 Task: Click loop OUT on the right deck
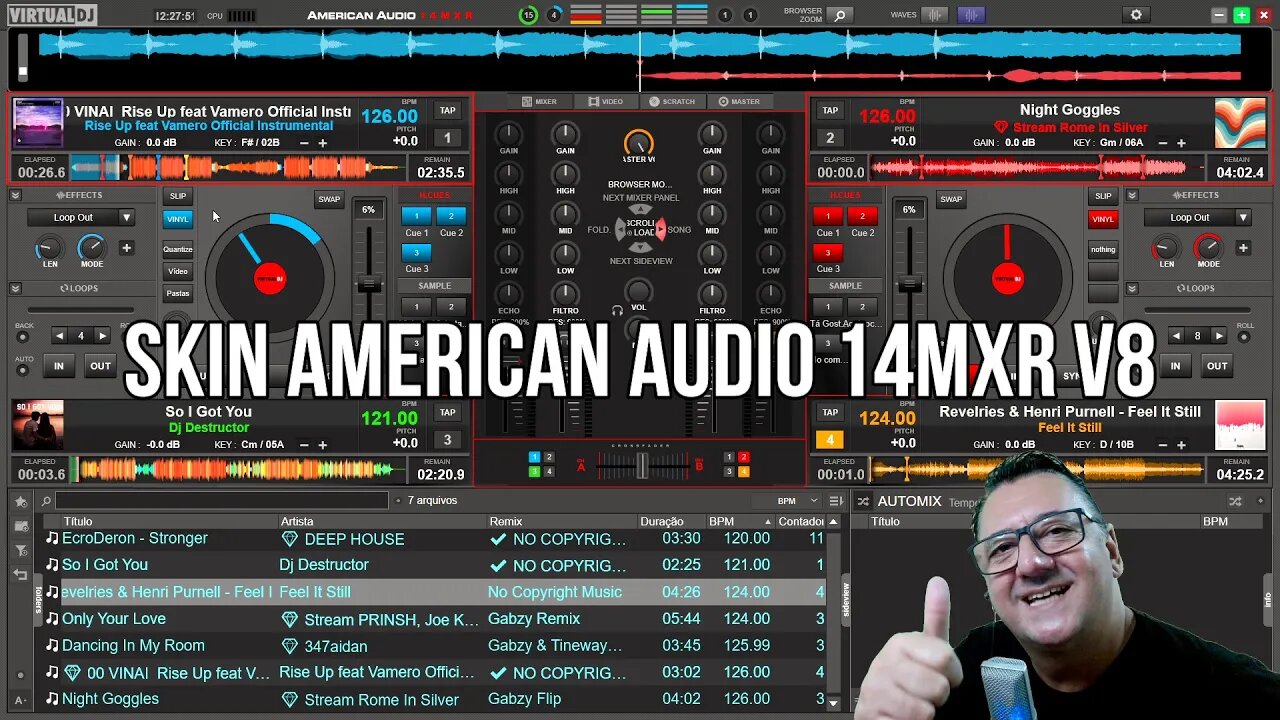pyautogui.click(x=1217, y=366)
